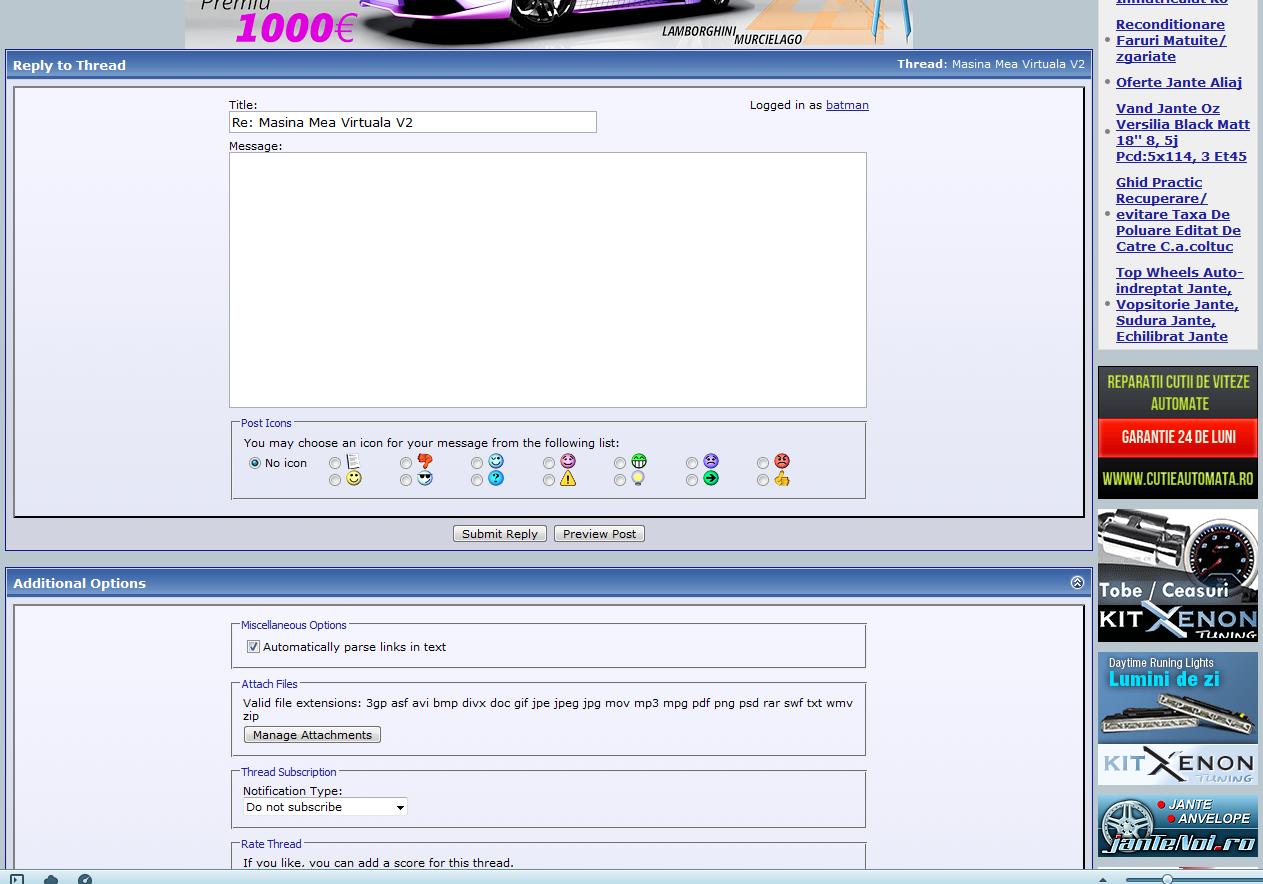
Task: Click the blue winking smiley post icon
Action: (x=496, y=461)
